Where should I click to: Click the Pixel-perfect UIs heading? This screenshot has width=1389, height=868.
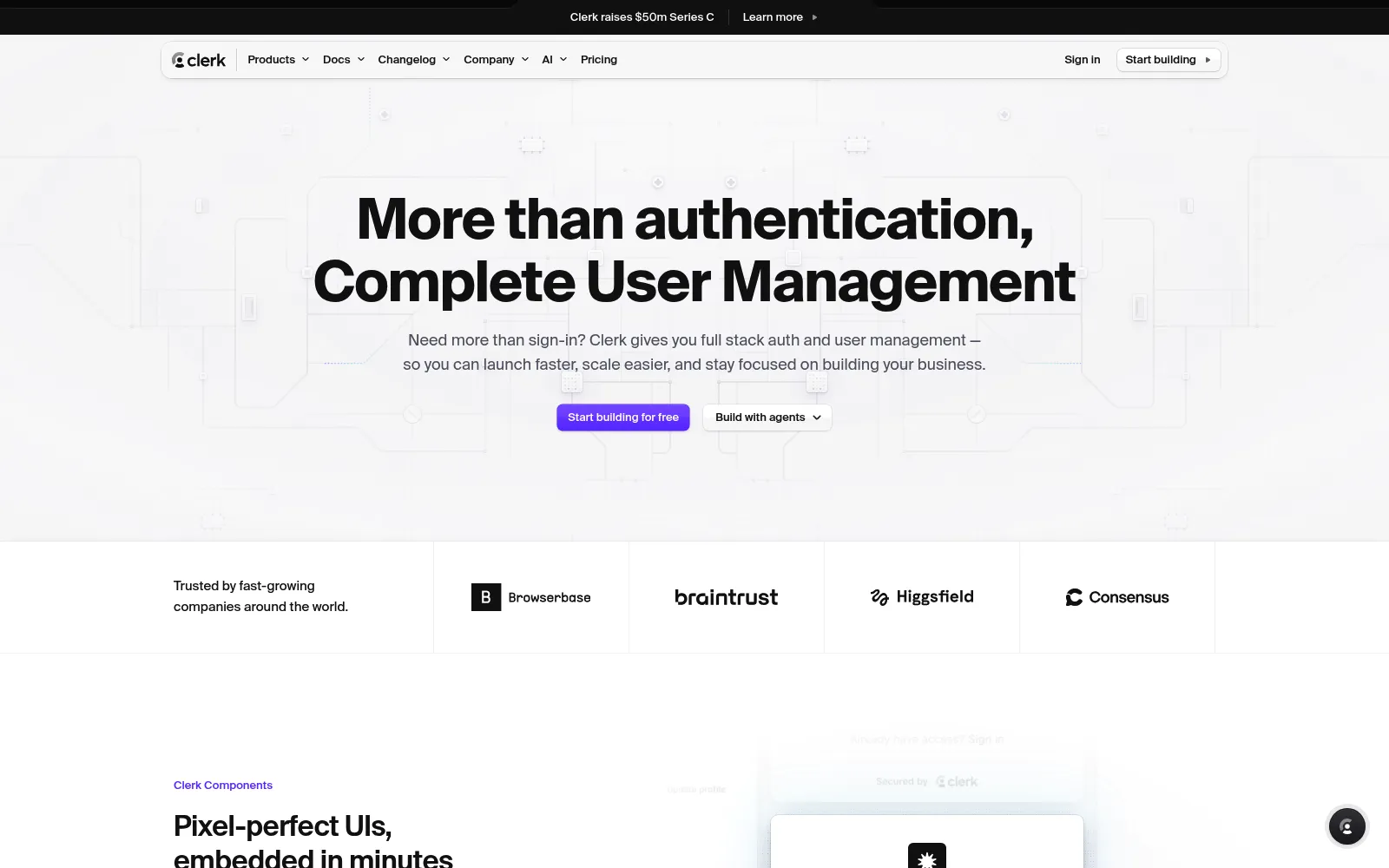(313, 840)
